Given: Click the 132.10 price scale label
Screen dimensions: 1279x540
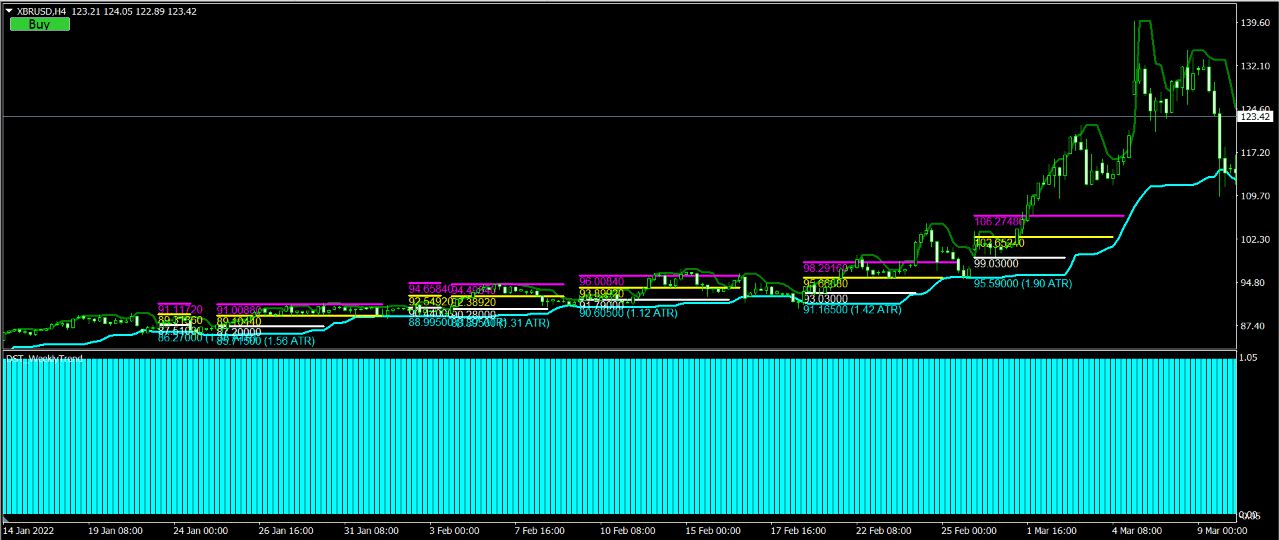Looking at the screenshot, I should coord(1254,66).
